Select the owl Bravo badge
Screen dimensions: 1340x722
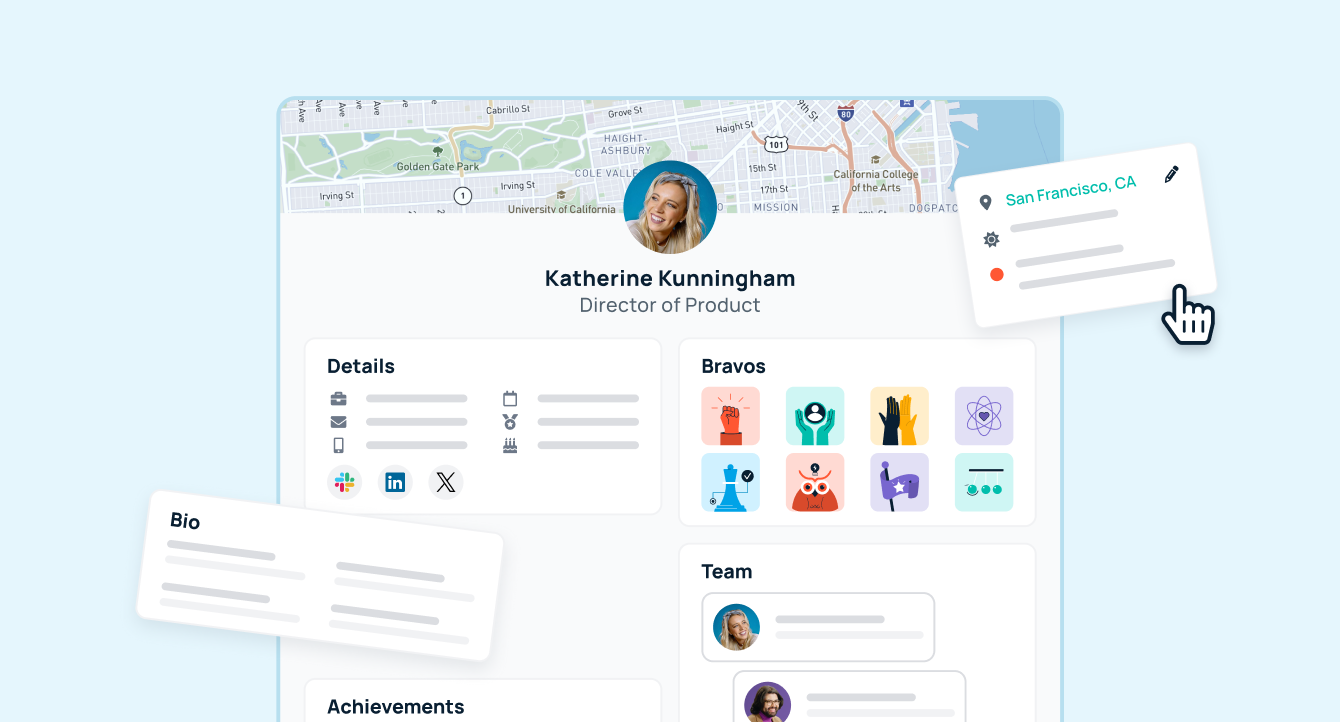815,482
